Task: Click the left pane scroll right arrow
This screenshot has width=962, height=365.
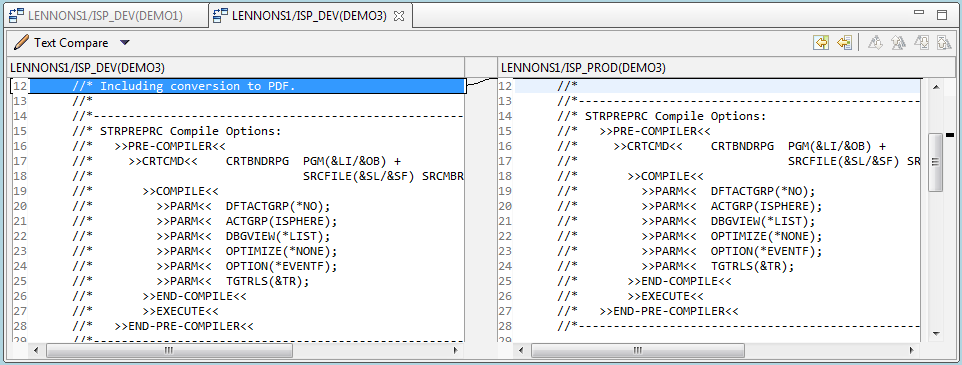Action: [456, 350]
